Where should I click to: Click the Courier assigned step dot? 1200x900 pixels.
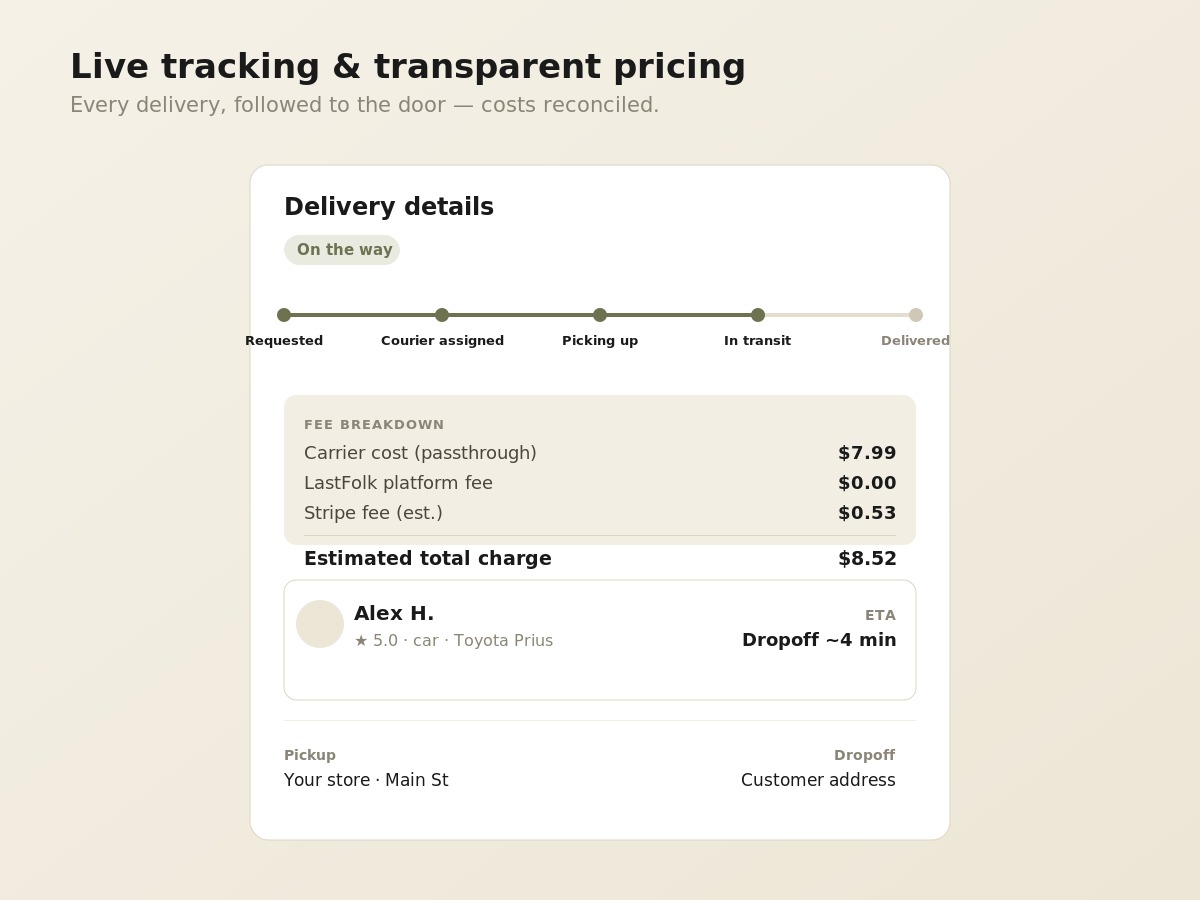tap(442, 315)
